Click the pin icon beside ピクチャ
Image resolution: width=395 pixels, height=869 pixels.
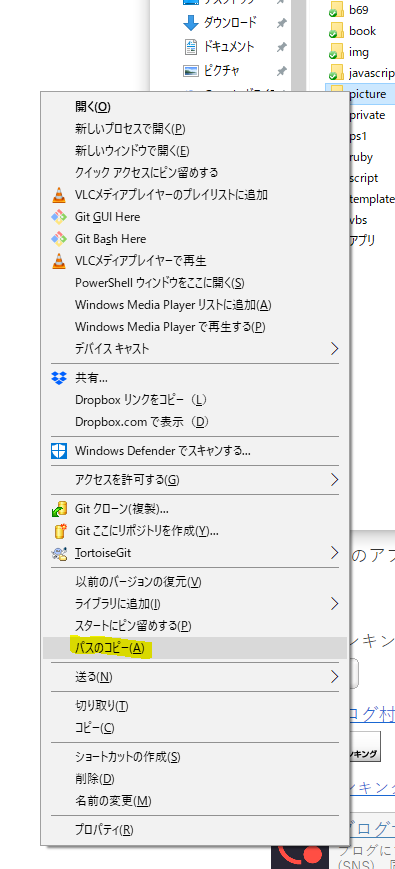pos(281,71)
